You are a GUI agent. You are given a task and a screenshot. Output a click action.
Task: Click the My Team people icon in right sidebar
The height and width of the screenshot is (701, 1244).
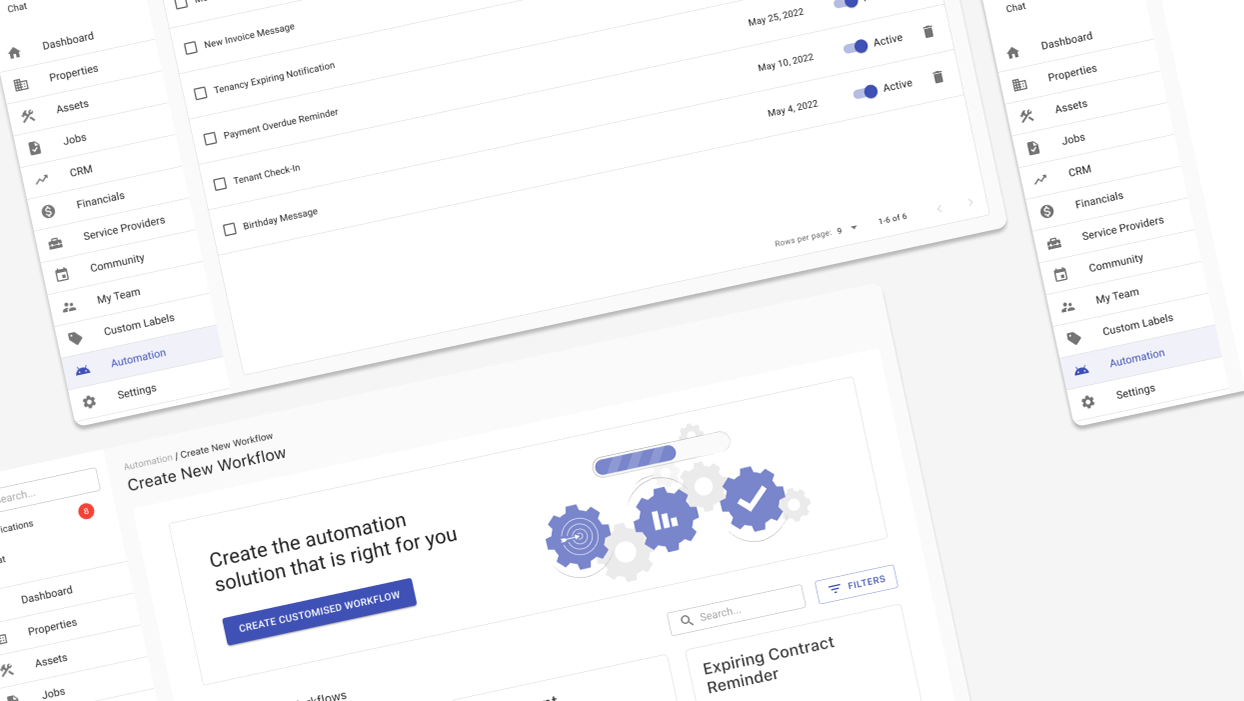click(1068, 307)
